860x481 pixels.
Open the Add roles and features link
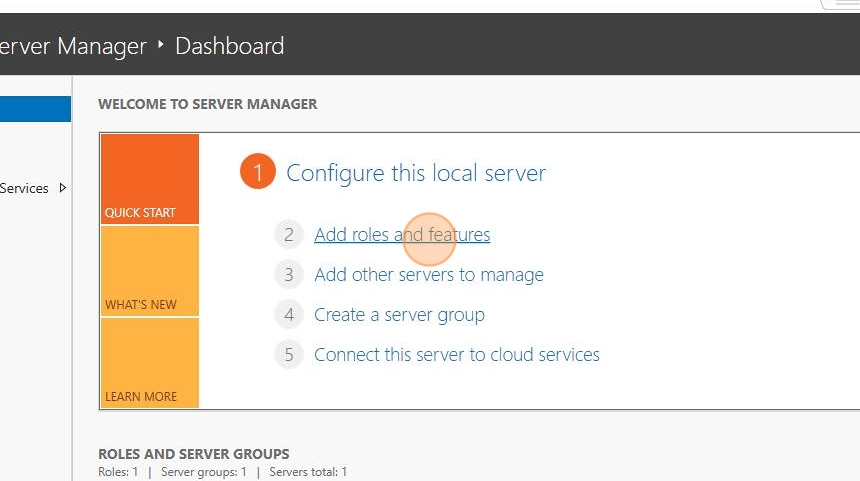[x=402, y=235]
